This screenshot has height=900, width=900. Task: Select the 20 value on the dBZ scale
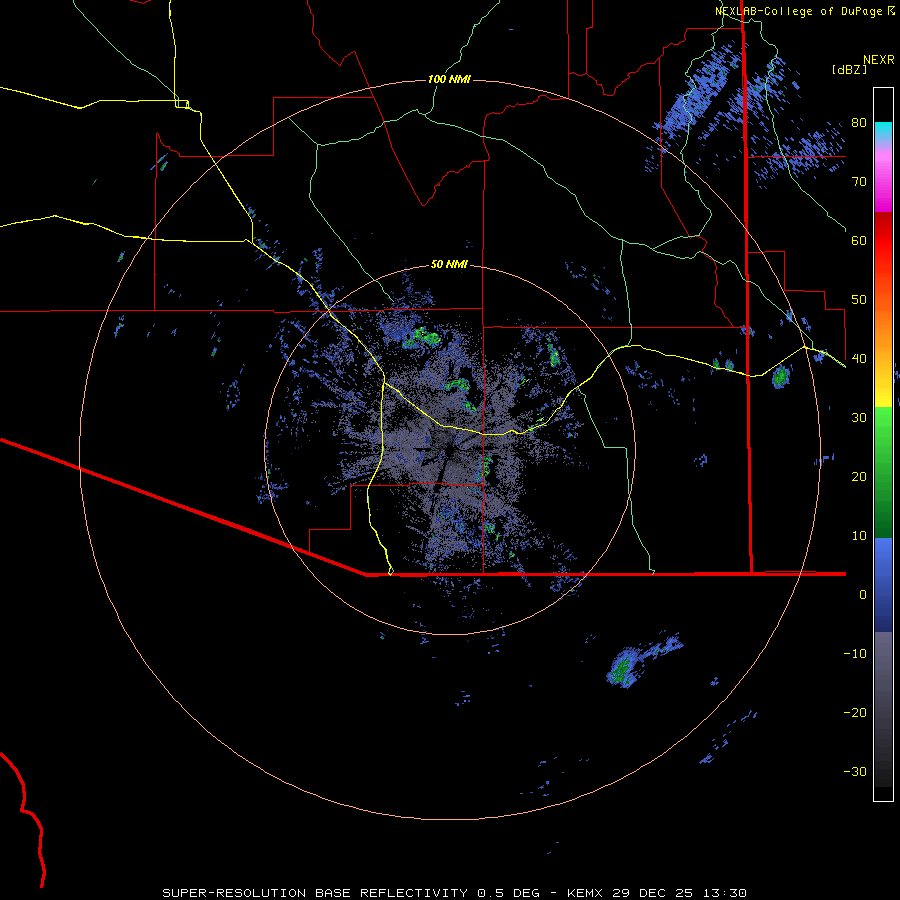[859, 477]
